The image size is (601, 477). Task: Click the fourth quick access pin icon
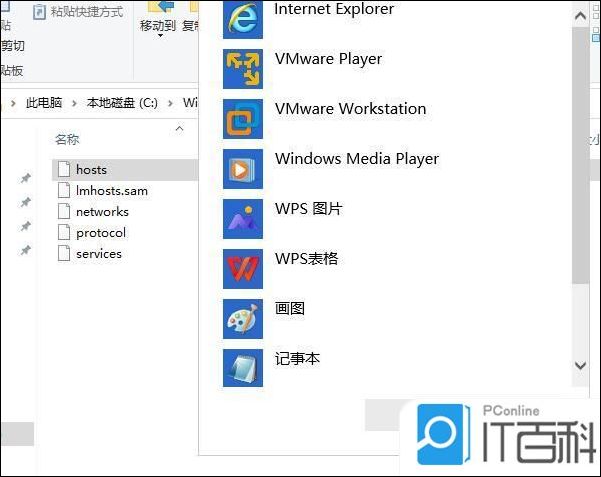[26, 250]
